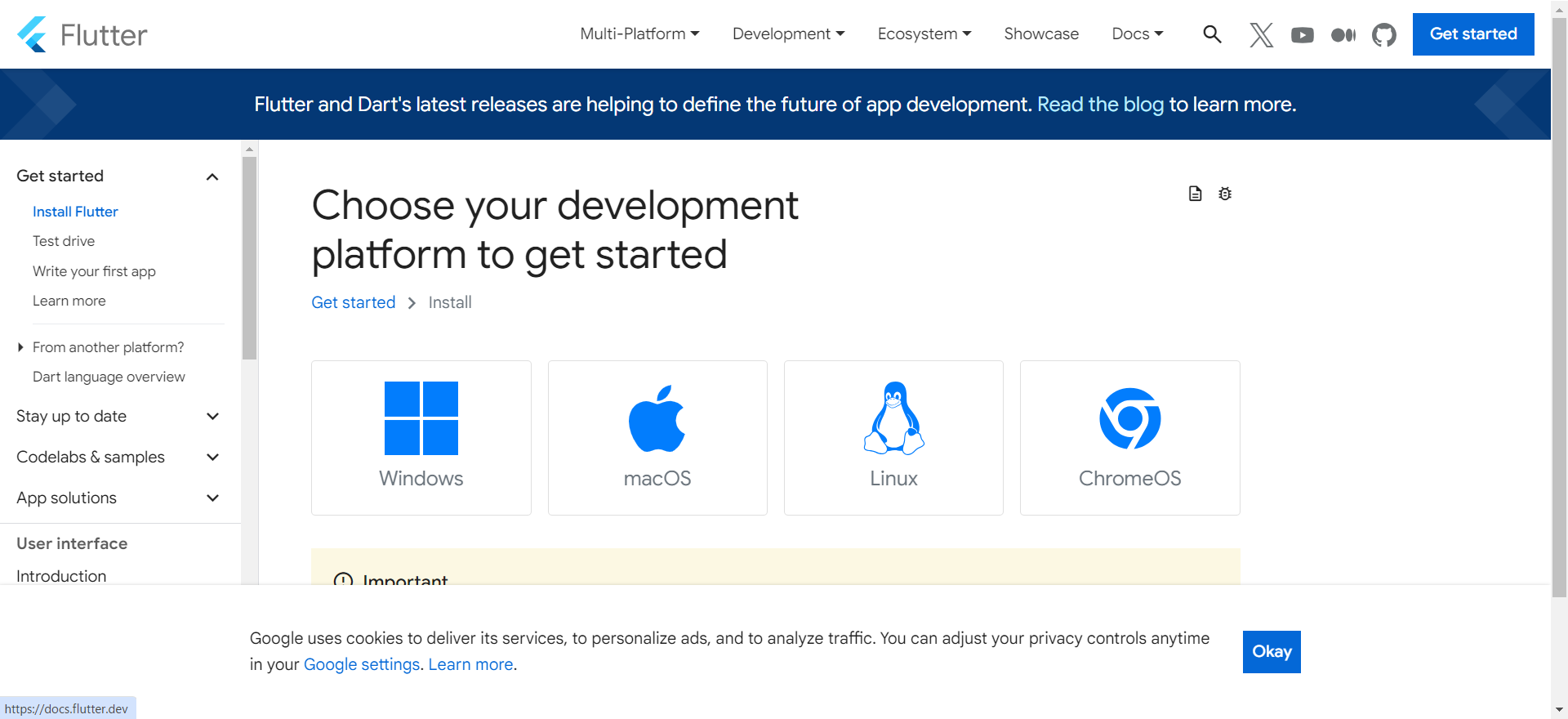Open the YouTube channel icon

pyautogui.click(x=1302, y=34)
